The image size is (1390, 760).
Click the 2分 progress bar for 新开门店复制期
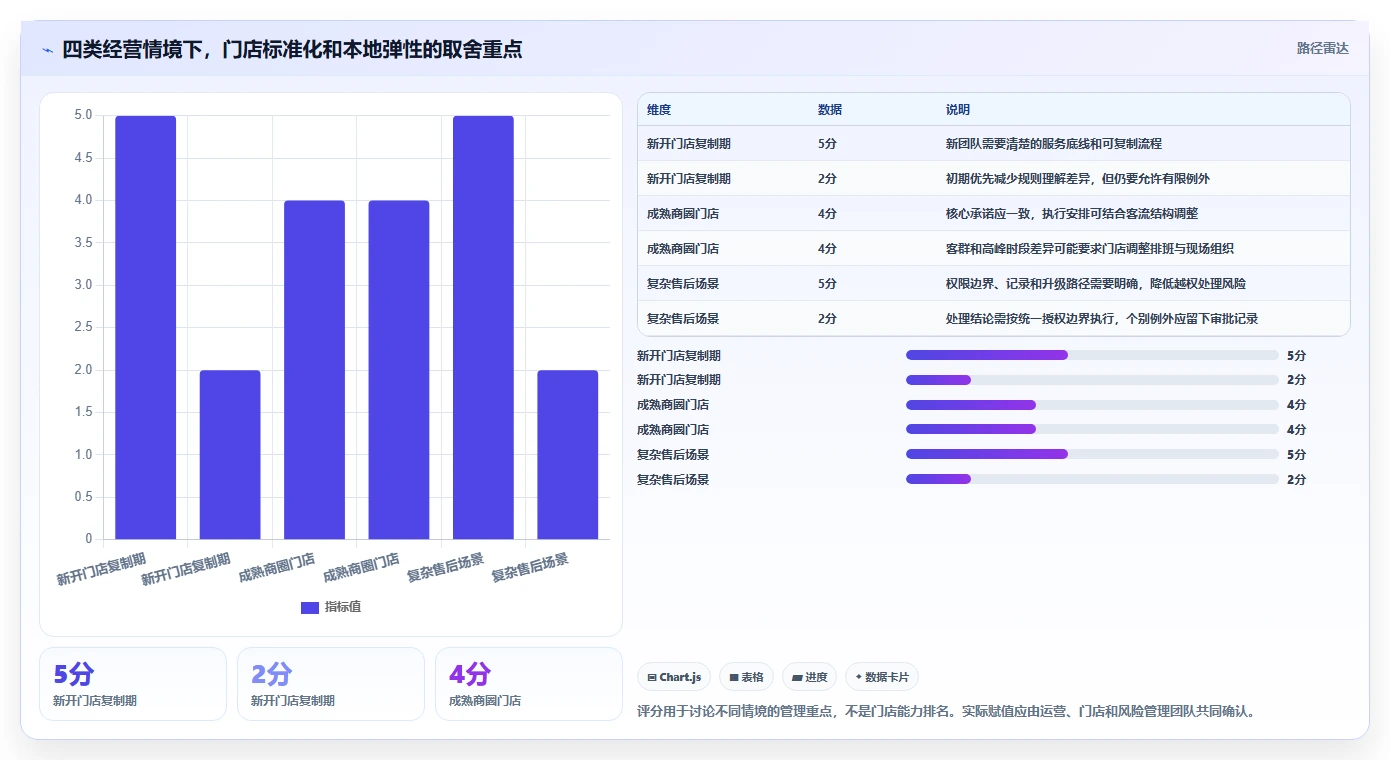click(1092, 380)
